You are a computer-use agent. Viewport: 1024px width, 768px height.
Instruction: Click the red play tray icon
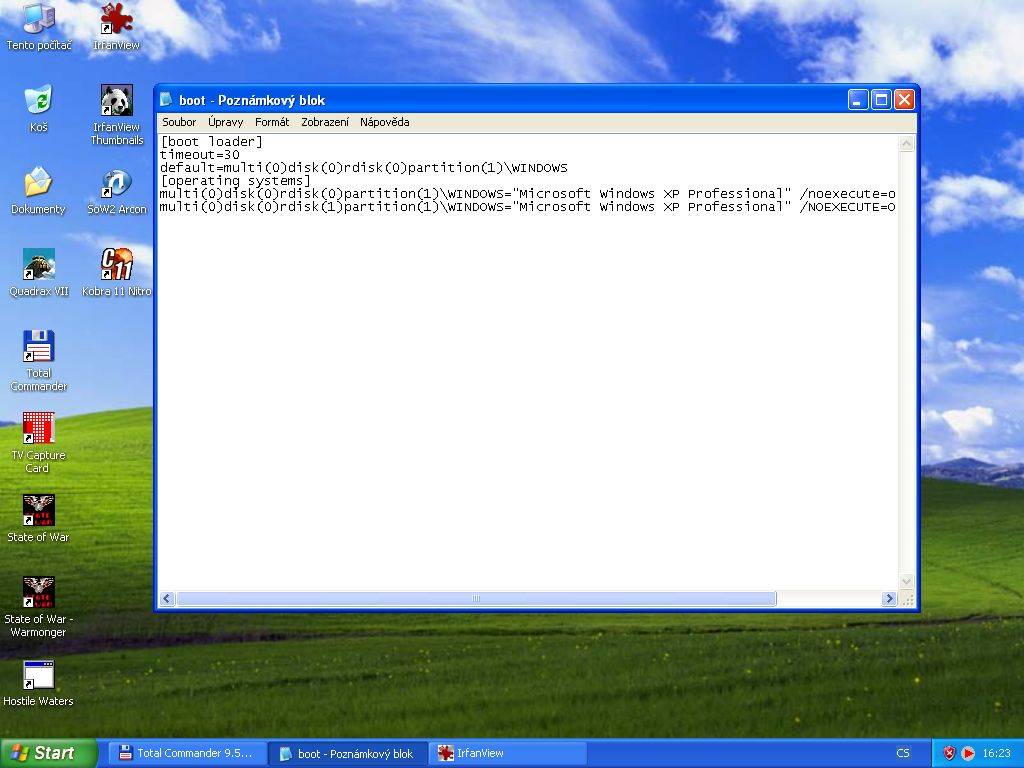tap(968, 753)
